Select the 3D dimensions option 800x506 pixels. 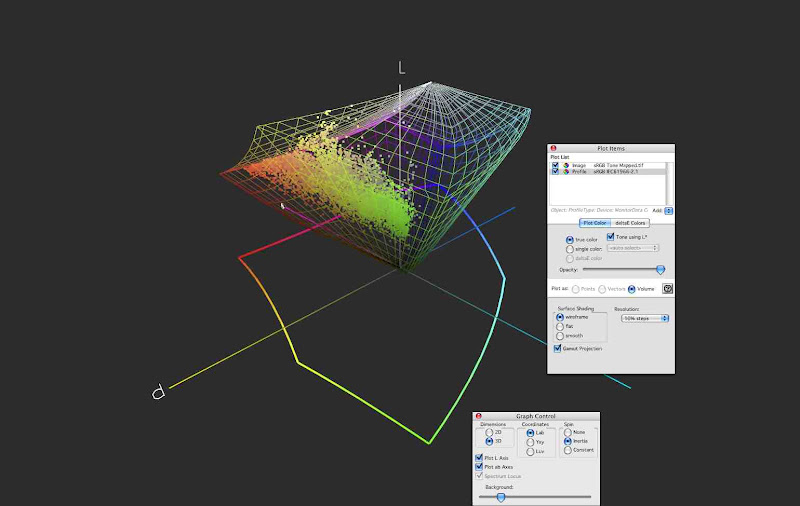pyautogui.click(x=489, y=441)
